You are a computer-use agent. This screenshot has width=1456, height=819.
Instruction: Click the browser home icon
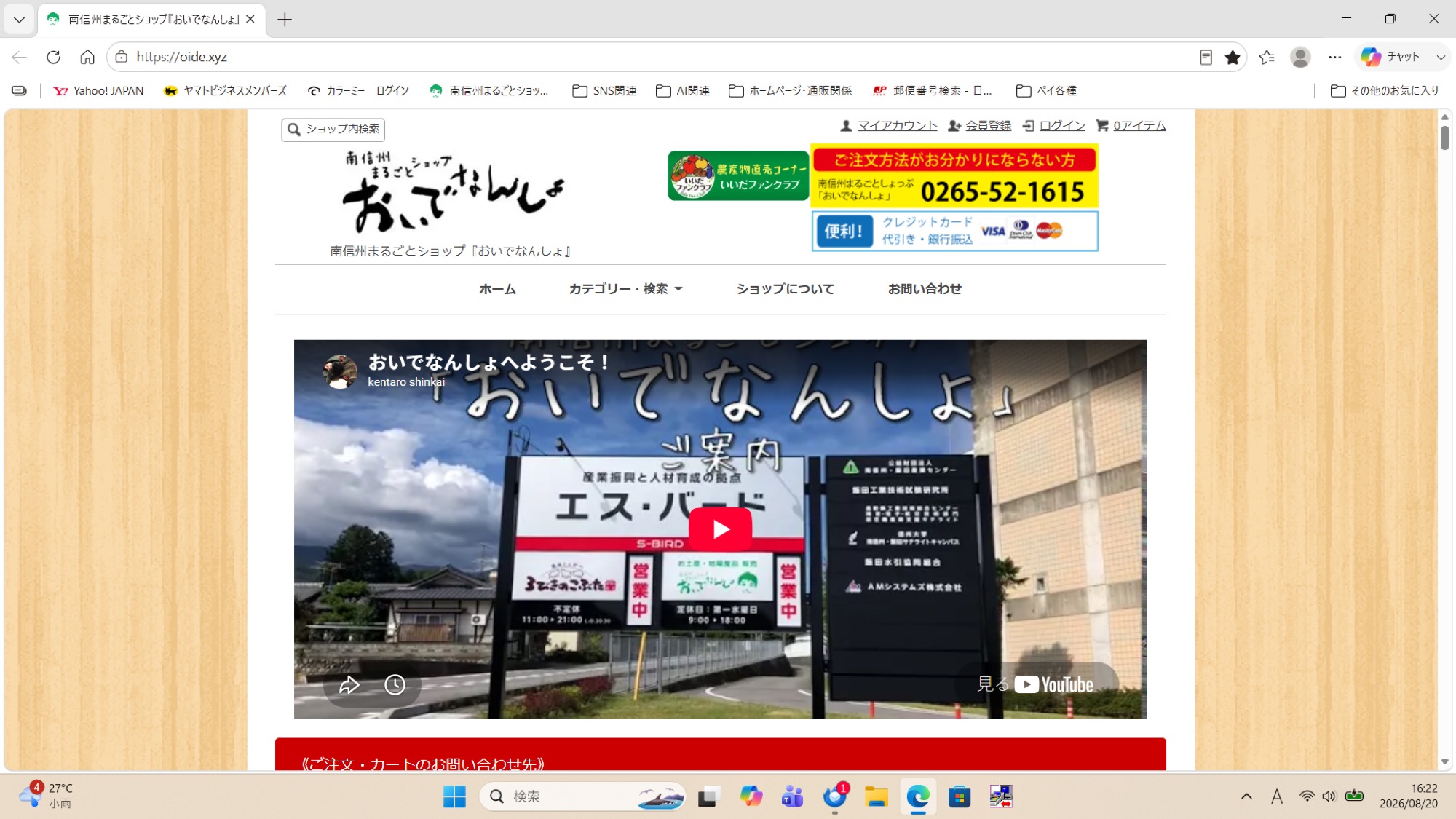(x=87, y=57)
